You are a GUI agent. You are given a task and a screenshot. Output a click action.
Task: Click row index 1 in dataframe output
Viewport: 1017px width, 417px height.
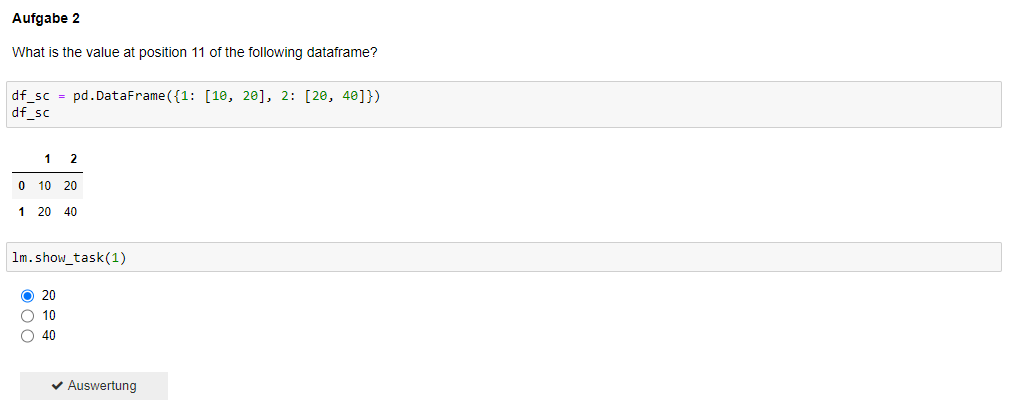[x=21, y=212]
